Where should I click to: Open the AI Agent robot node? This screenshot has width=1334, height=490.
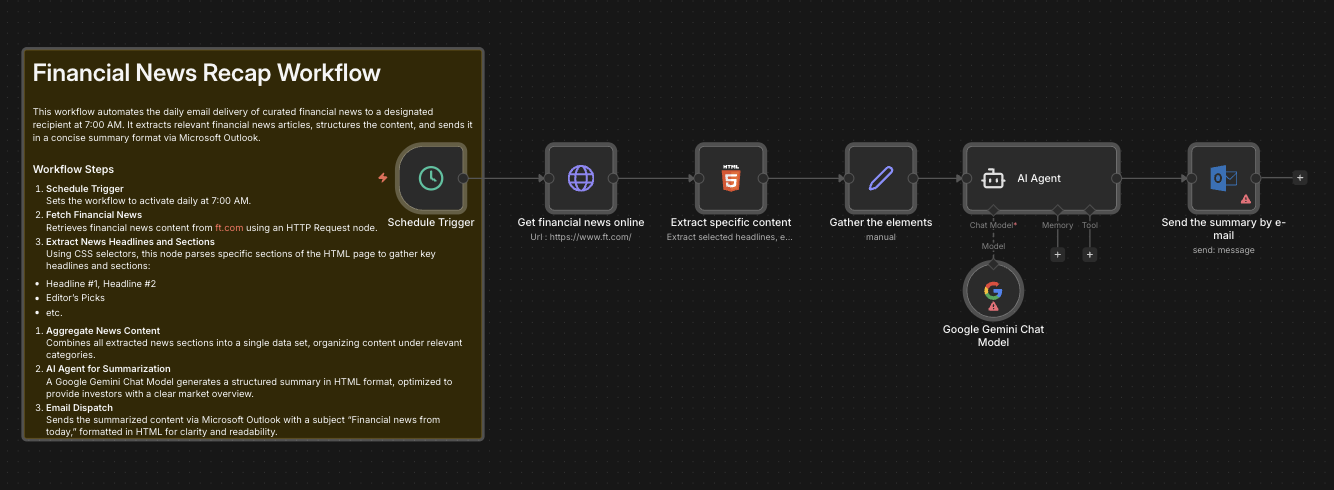[x=1041, y=178]
